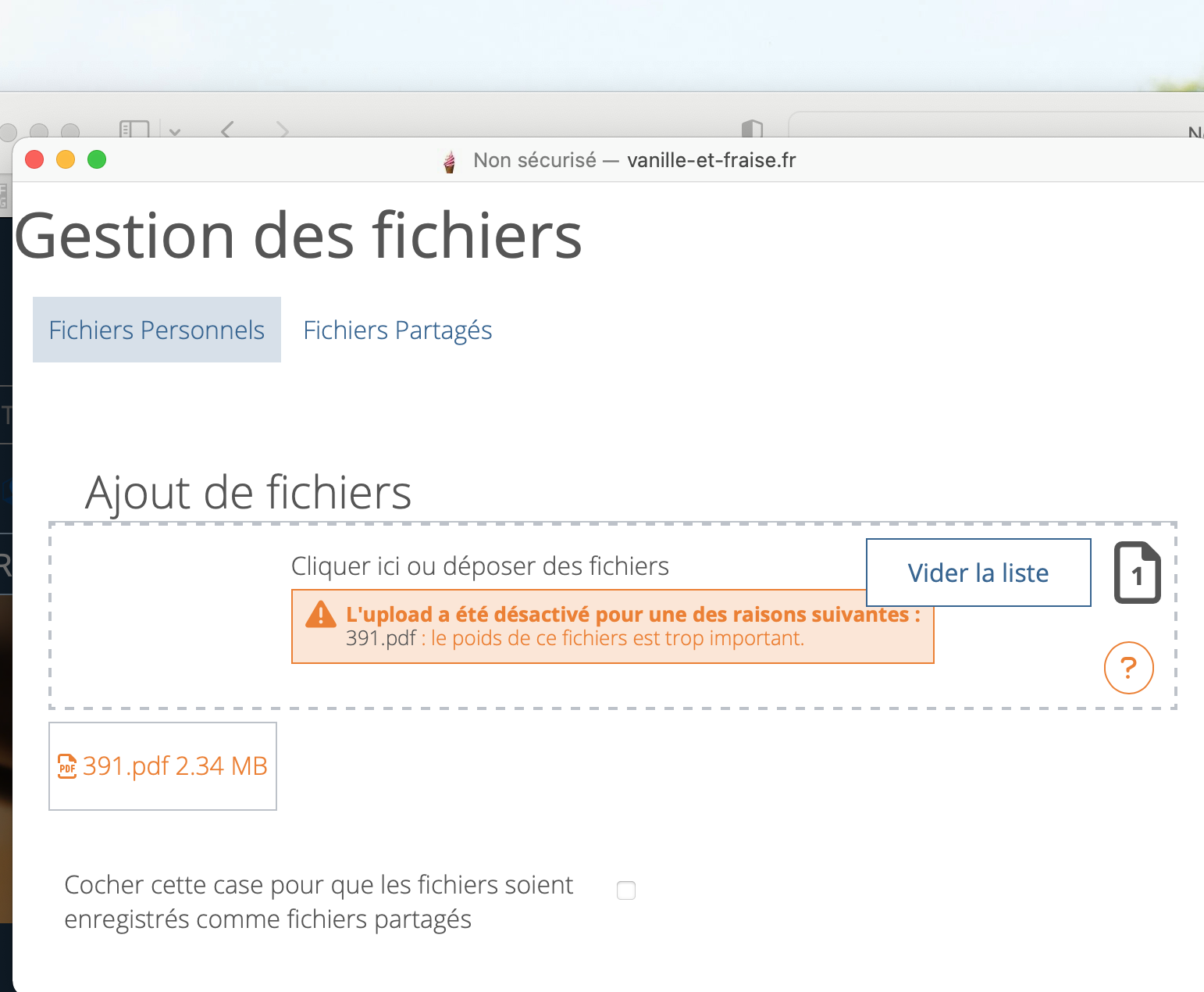Open the orange question mark help icon
Image resolution: width=1204 pixels, height=992 pixels.
pyautogui.click(x=1128, y=668)
